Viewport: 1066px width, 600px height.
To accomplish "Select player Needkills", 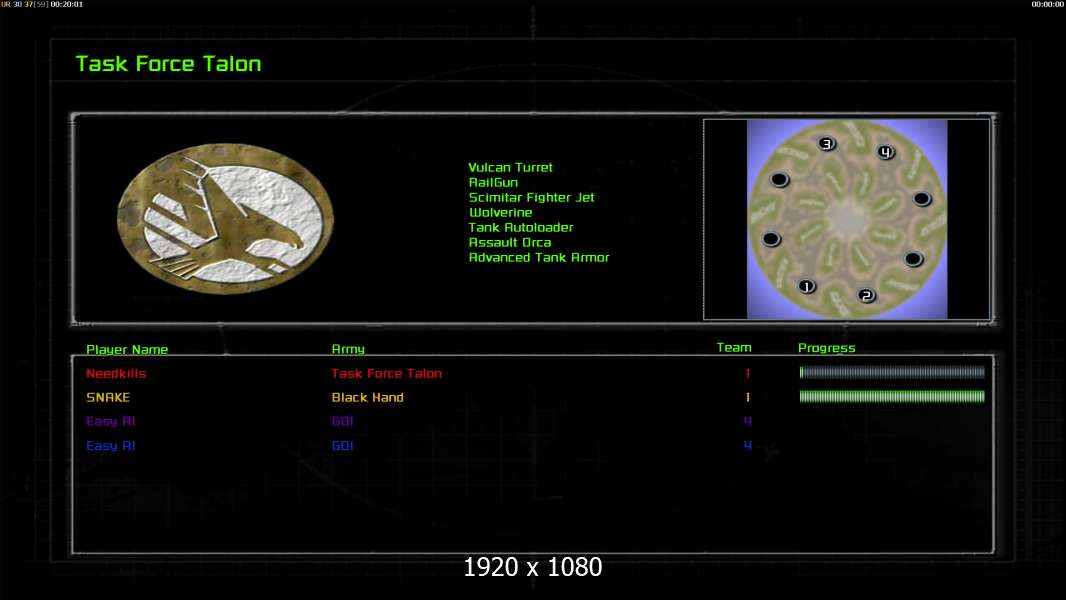I will point(116,373).
